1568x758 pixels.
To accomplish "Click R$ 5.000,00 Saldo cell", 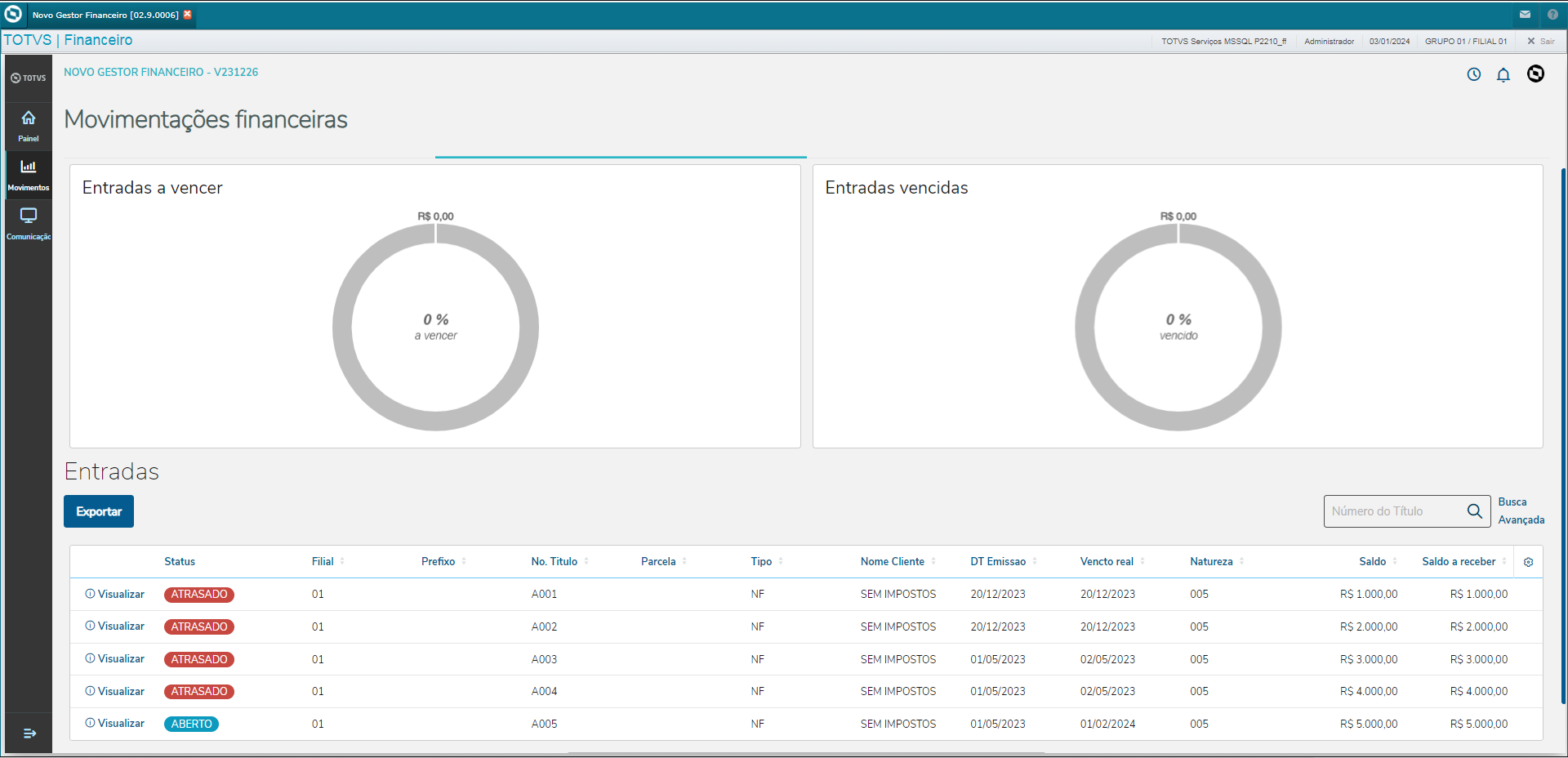I will (x=1369, y=725).
